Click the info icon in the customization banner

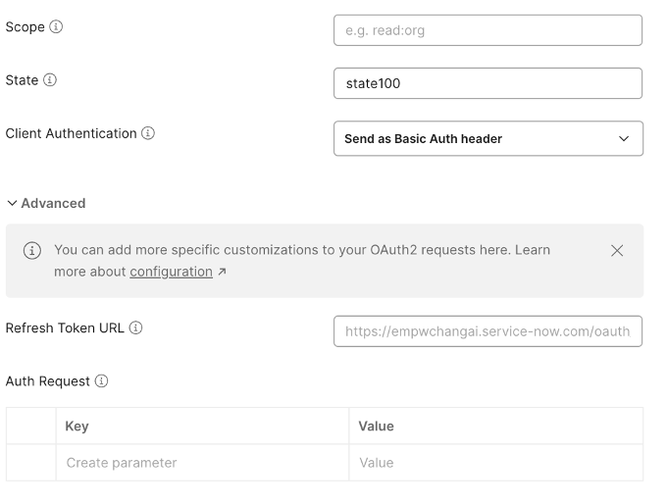click(32, 250)
